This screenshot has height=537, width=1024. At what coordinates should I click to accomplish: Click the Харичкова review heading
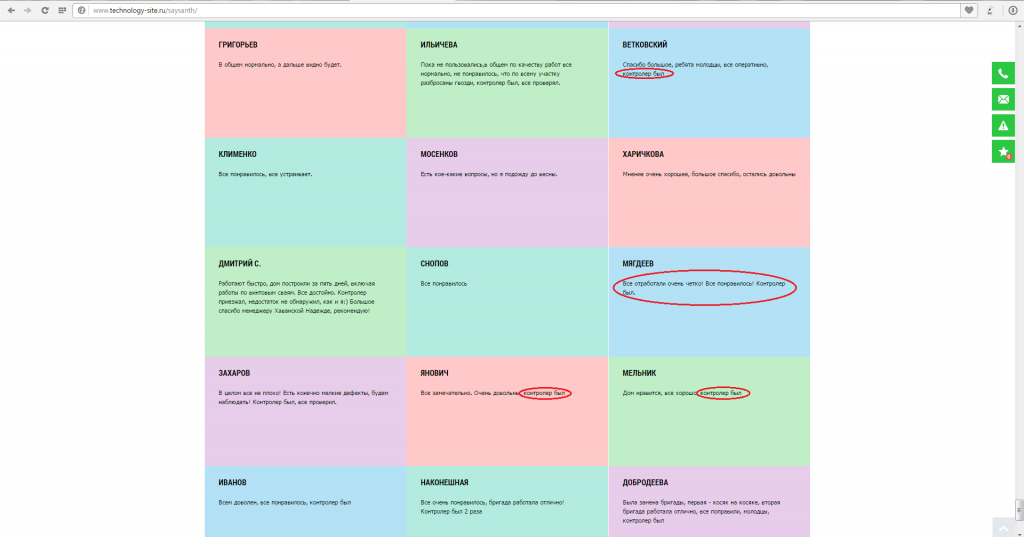point(643,154)
